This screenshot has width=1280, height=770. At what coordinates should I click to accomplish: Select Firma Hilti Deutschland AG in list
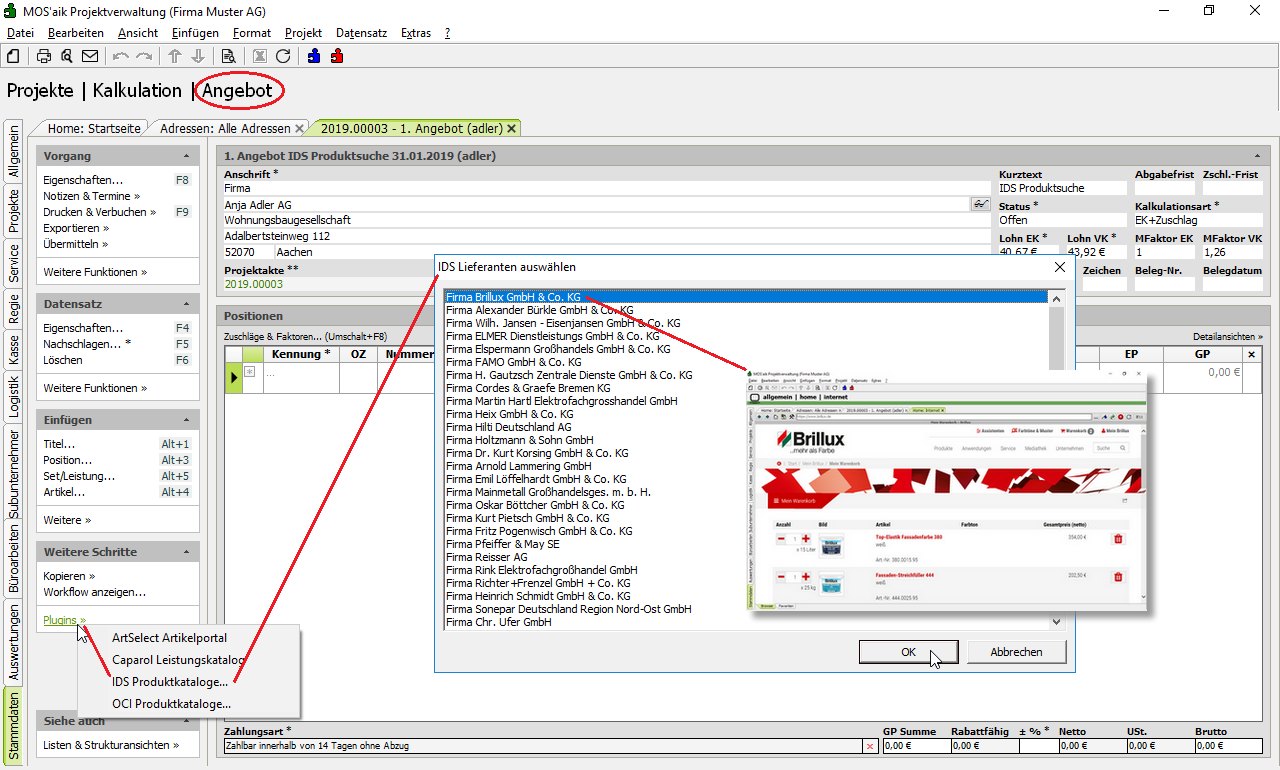pyautogui.click(x=746, y=427)
